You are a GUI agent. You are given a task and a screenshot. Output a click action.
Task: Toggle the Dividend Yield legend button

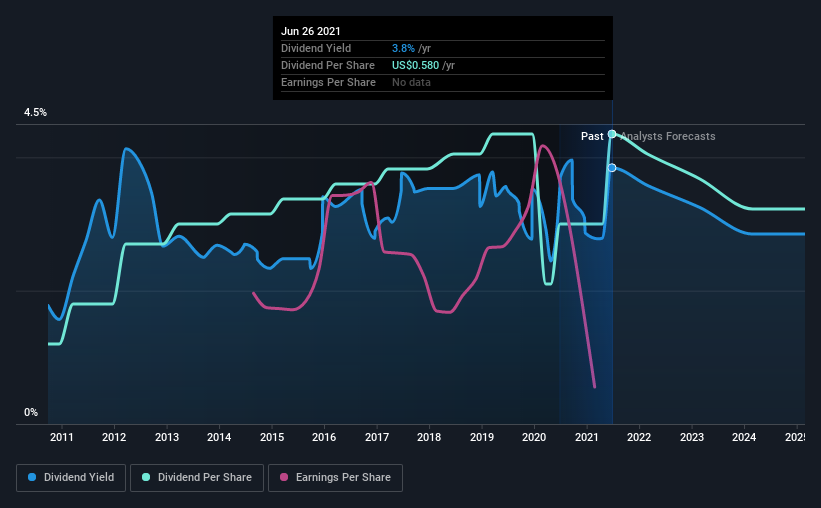point(71,478)
